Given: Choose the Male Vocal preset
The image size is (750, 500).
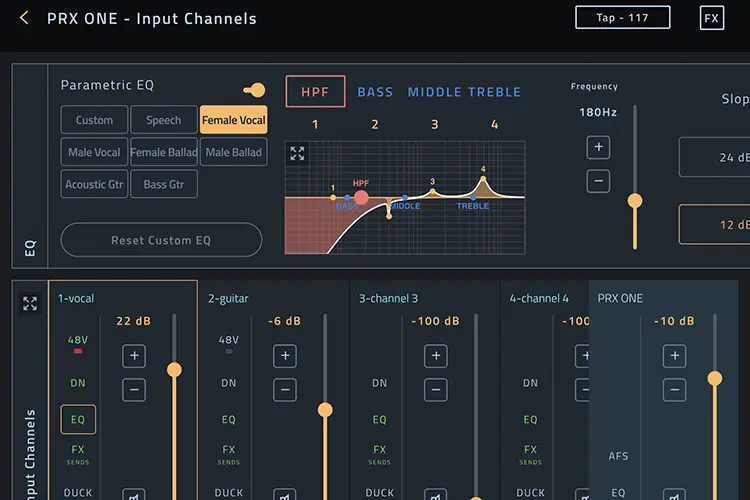Looking at the screenshot, I should [94, 152].
